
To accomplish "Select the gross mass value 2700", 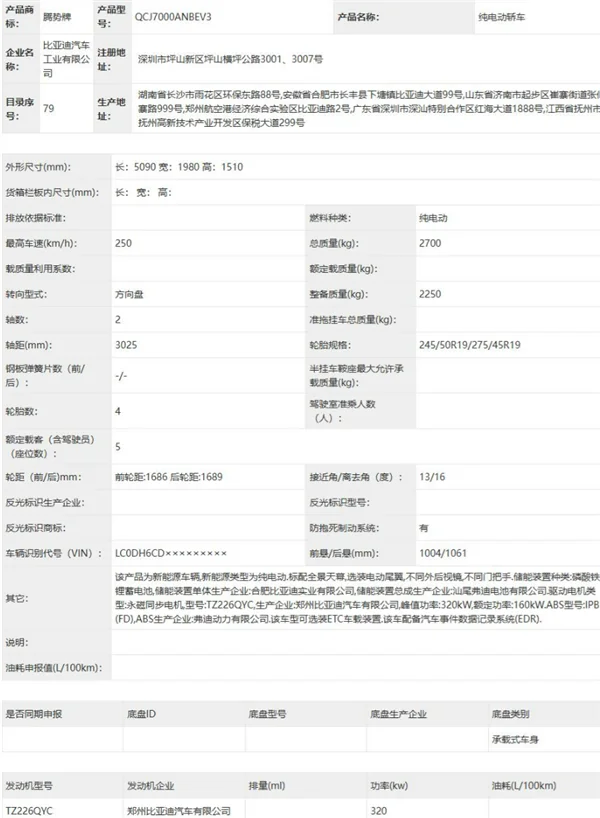I will coord(430,243).
